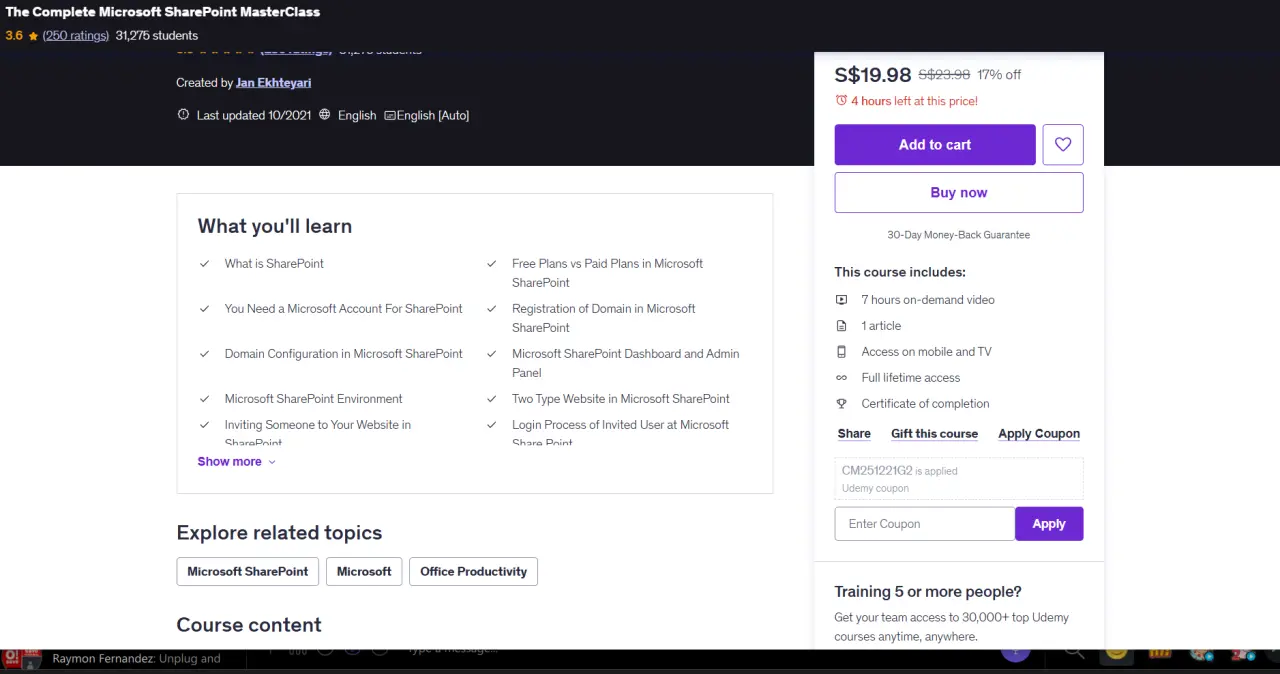Click Last updated 10/2021 text

(x=254, y=116)
